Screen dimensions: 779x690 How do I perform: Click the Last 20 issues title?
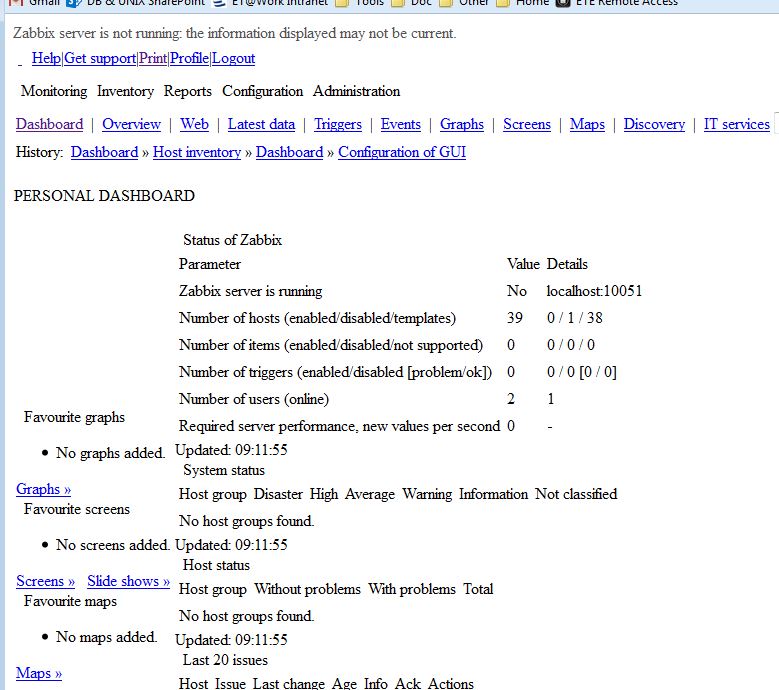[225, 660]
